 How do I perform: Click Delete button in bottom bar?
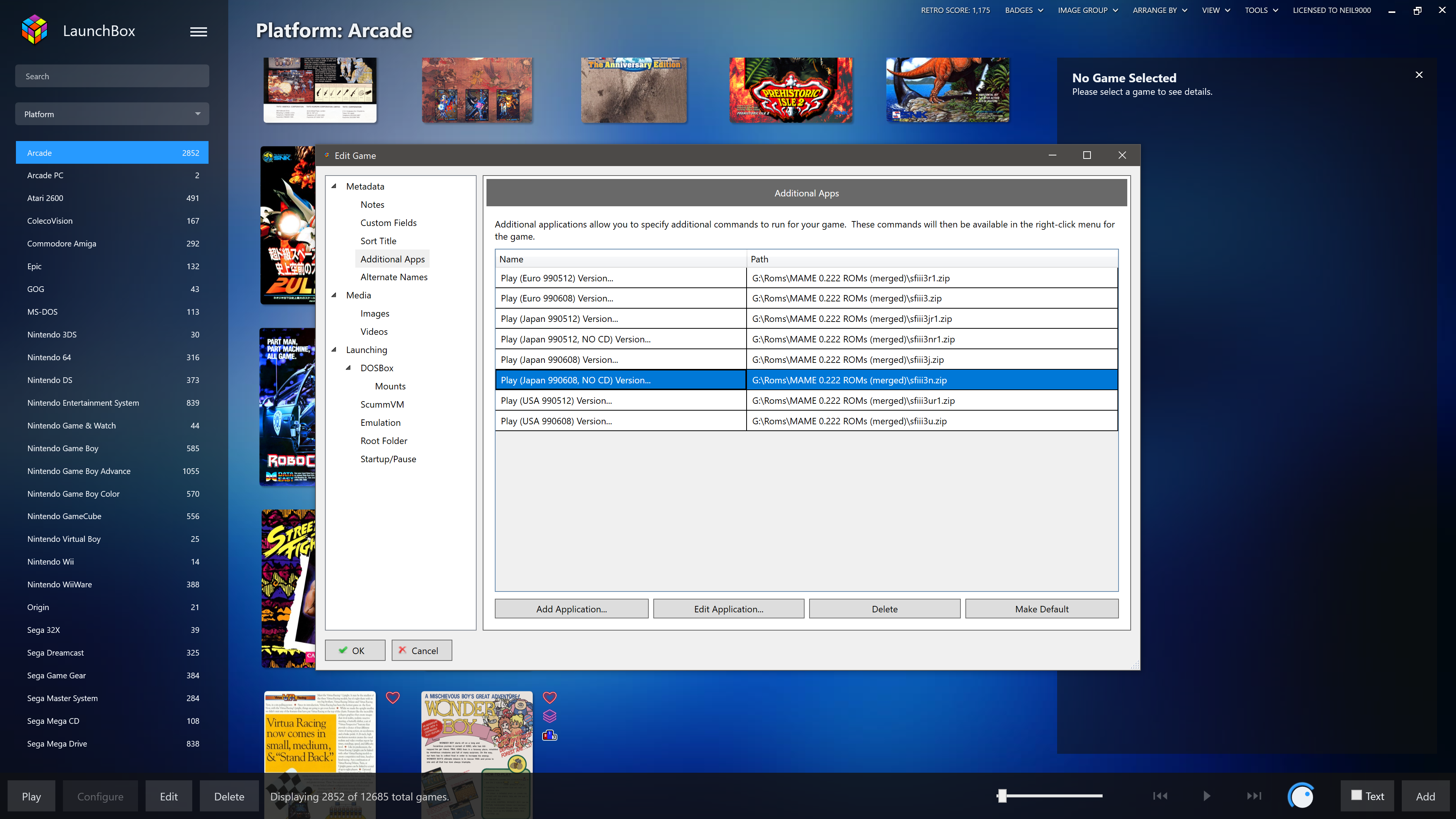[x=229, y=796]
